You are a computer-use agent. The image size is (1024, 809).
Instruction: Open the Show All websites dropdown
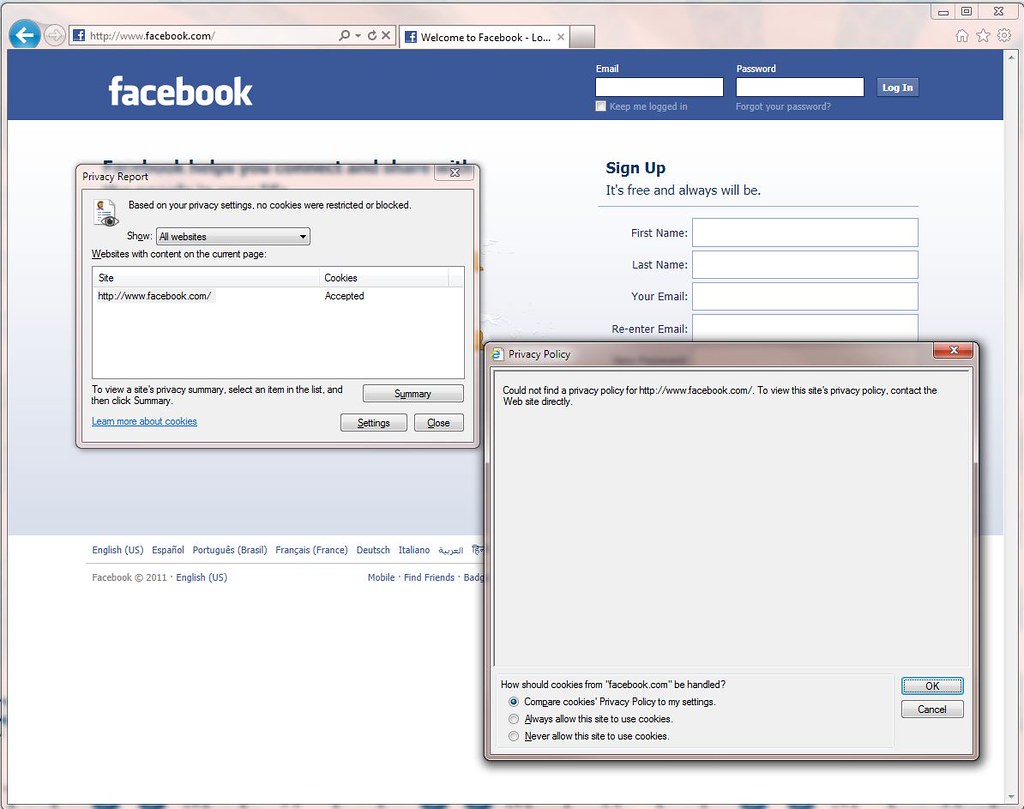[233, 236]
